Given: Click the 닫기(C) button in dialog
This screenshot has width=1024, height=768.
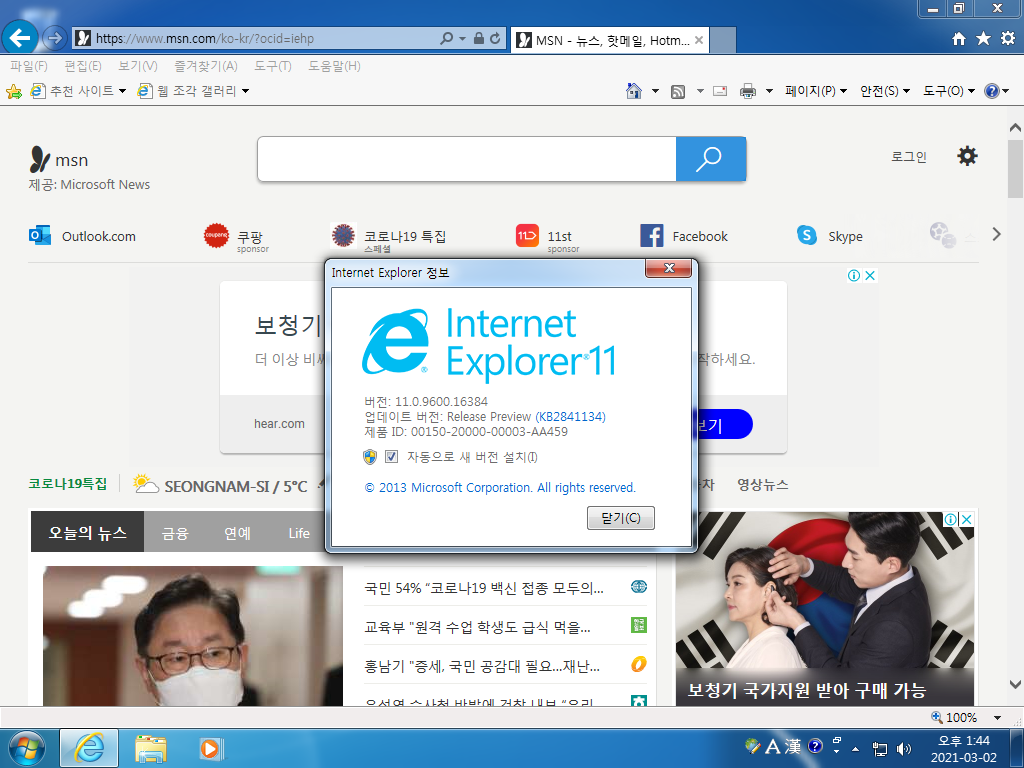Looking at the screenshot, I should 620,518.
